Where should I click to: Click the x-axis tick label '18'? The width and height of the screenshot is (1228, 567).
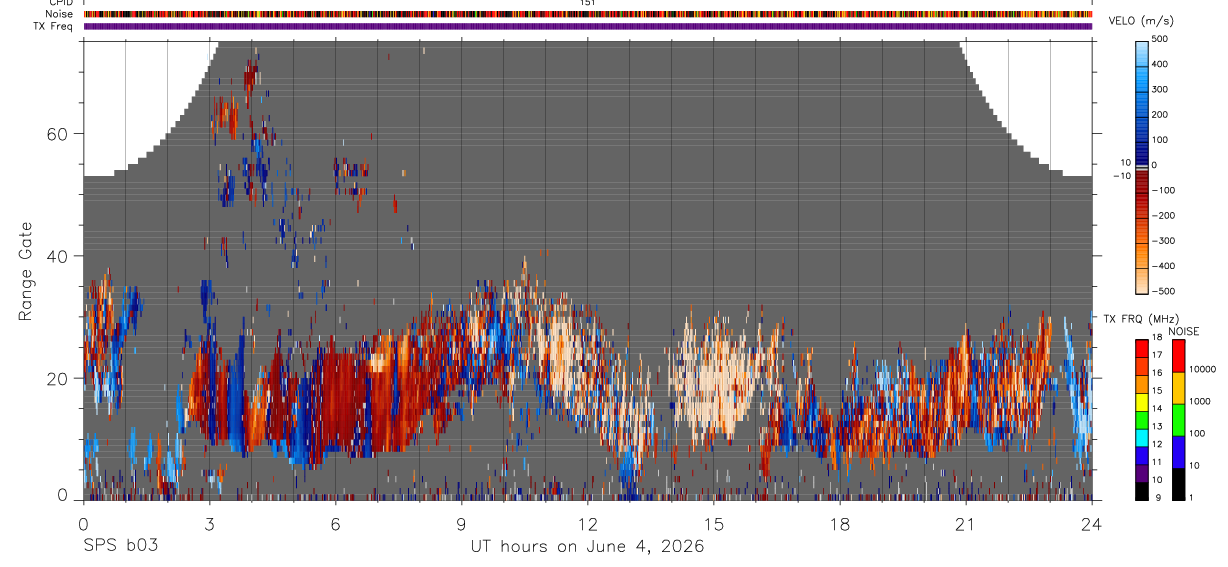click(x=840, y=523)
